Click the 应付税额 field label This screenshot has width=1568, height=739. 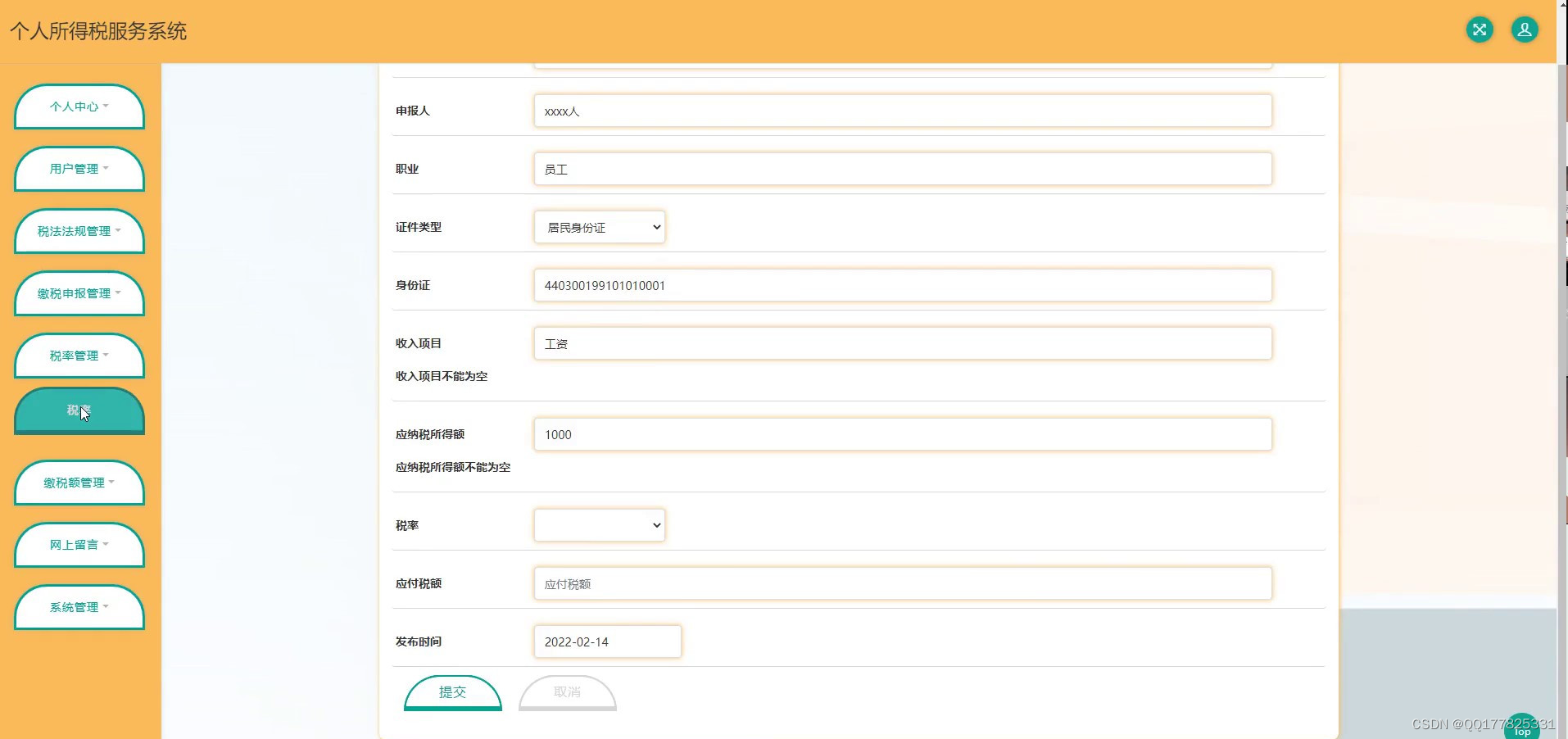click(x=419, y=583)
